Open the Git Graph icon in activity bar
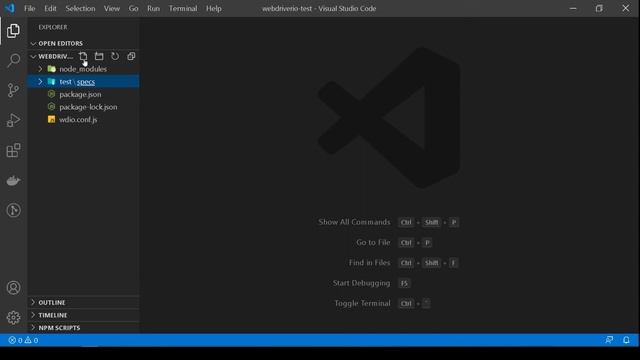The width and height of the screenshot is (640, 360). point(13,210)
